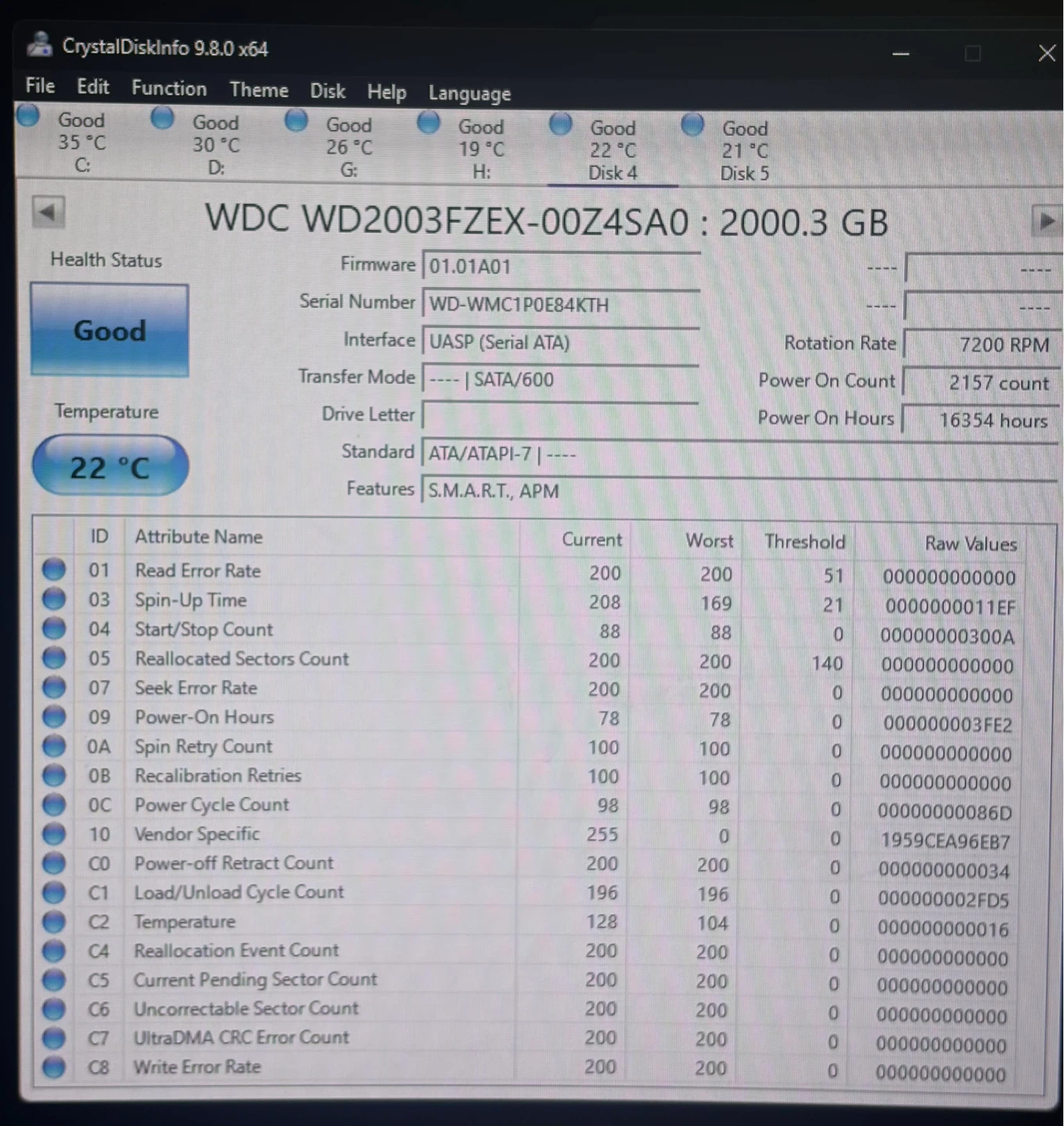Click the Transfer Mode field SATA/600
1064x1126 pixels.
click(561, 379)
